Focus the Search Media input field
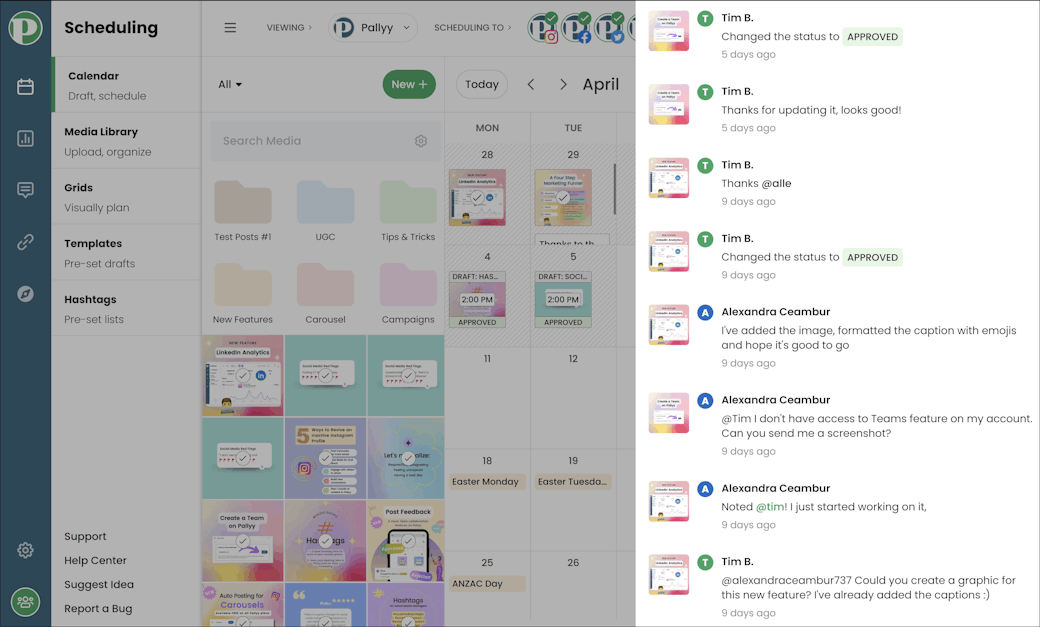 [325, 141]
